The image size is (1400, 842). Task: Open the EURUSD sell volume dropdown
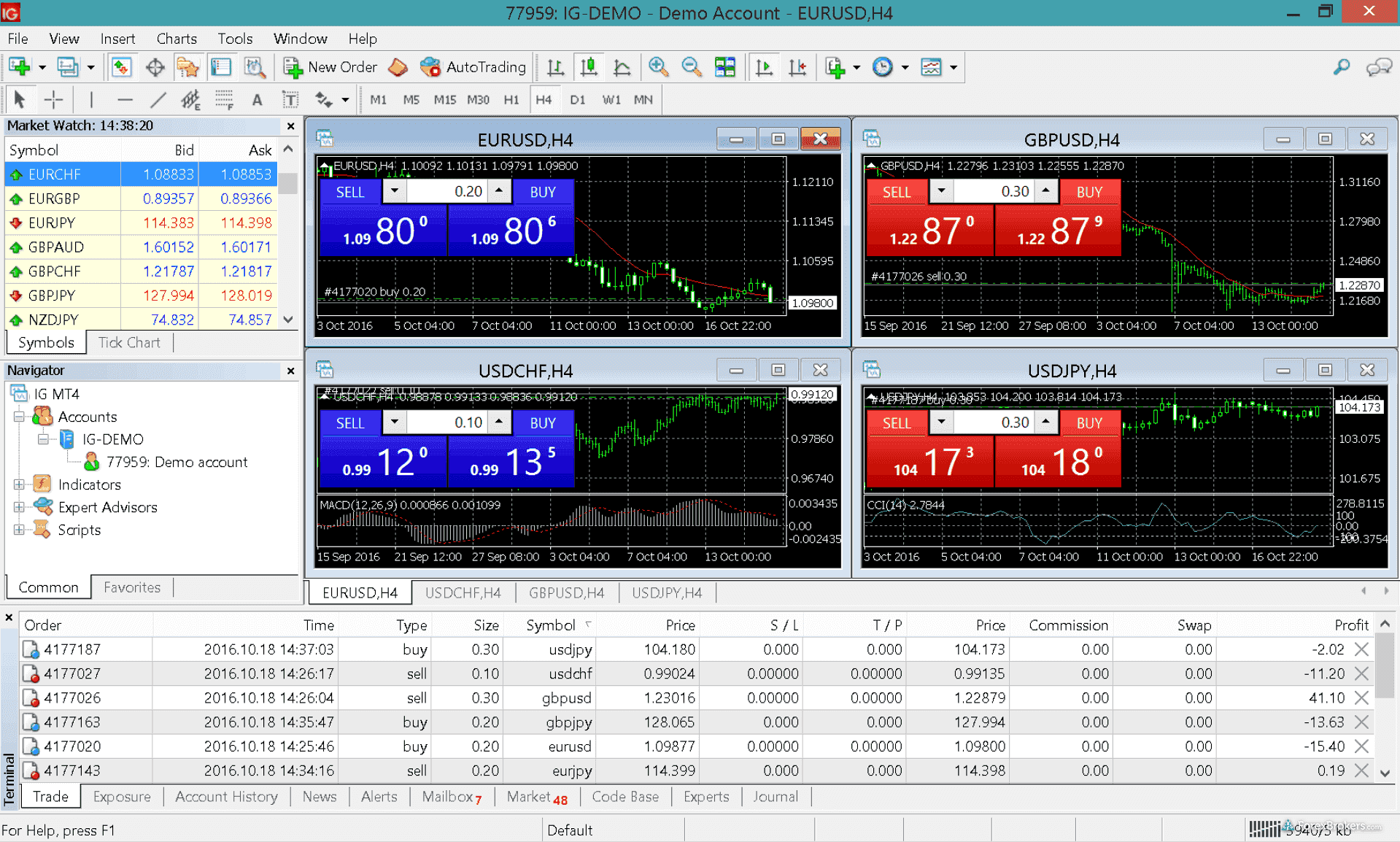394,191
